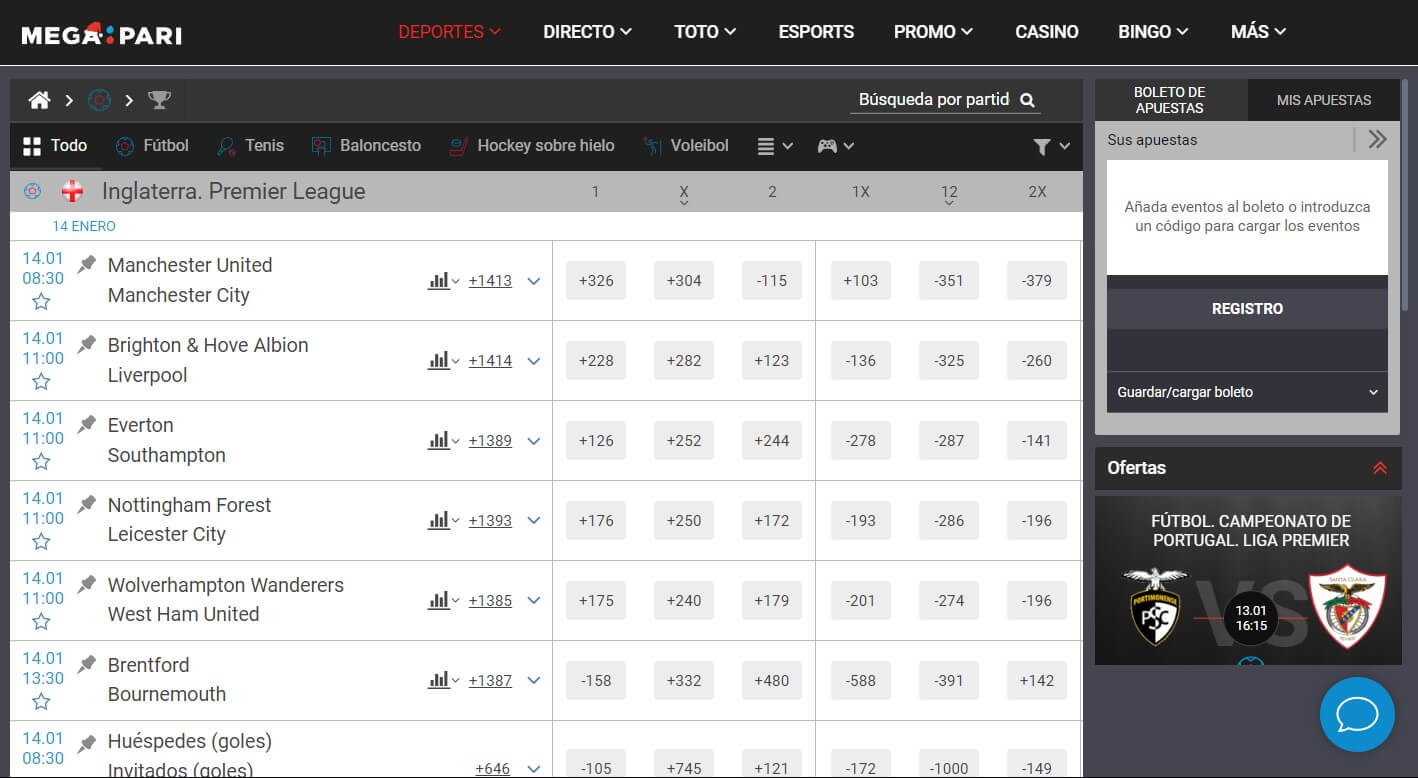Click the search magnifier icon
Viewport: 1418px width, 778px height.
coord(1027,100)
